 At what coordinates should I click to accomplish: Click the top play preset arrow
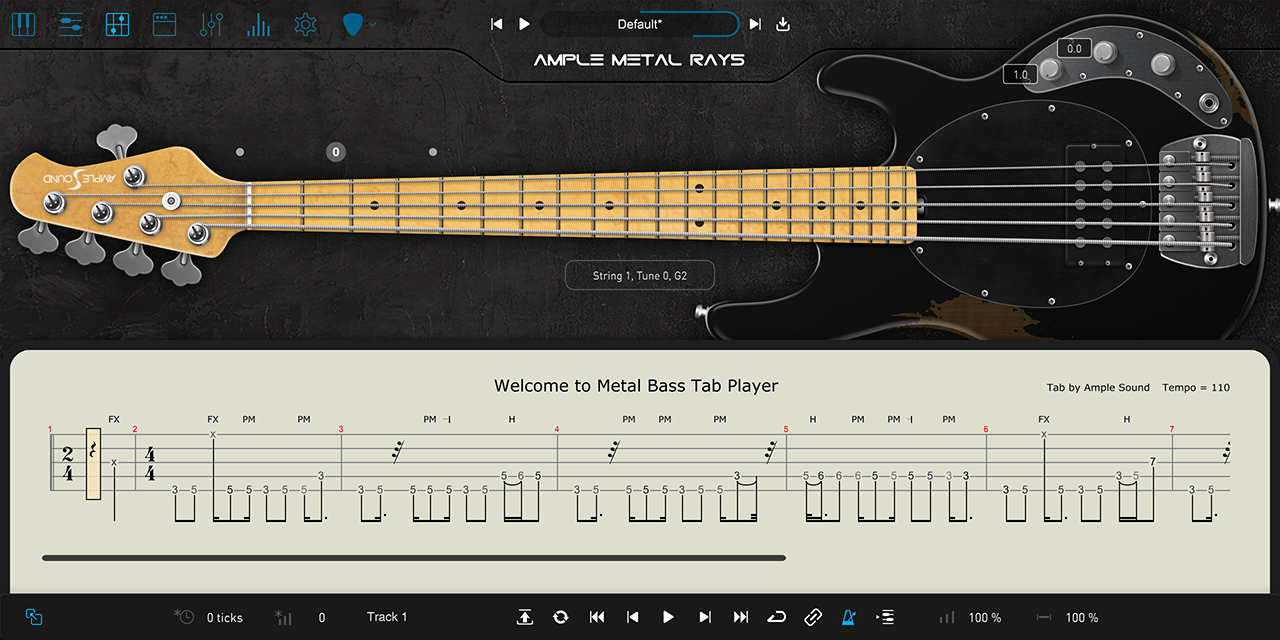524,24
